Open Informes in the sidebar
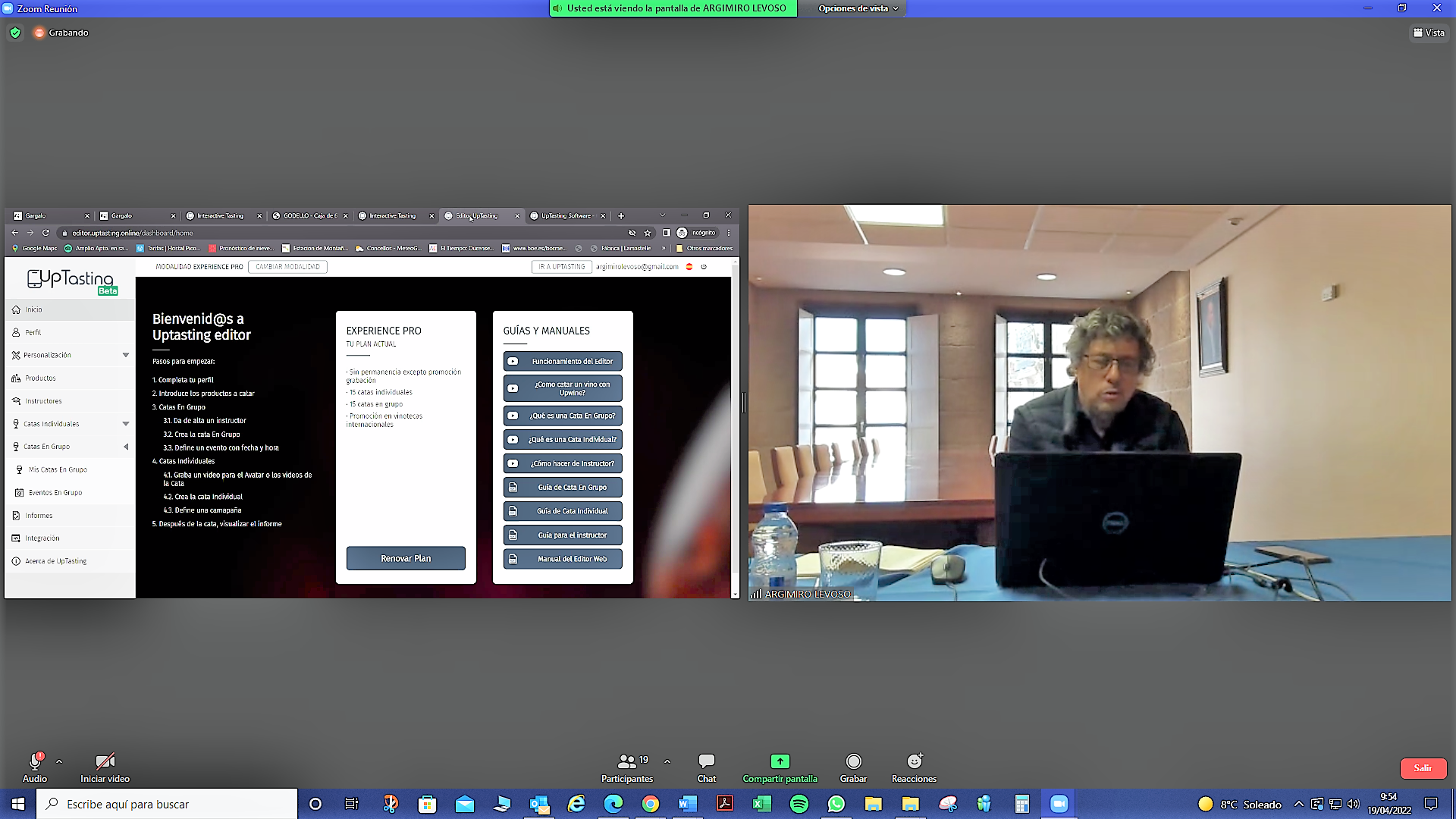The width and height of the screenshot is (1456, 819). (x=70, y=515)
